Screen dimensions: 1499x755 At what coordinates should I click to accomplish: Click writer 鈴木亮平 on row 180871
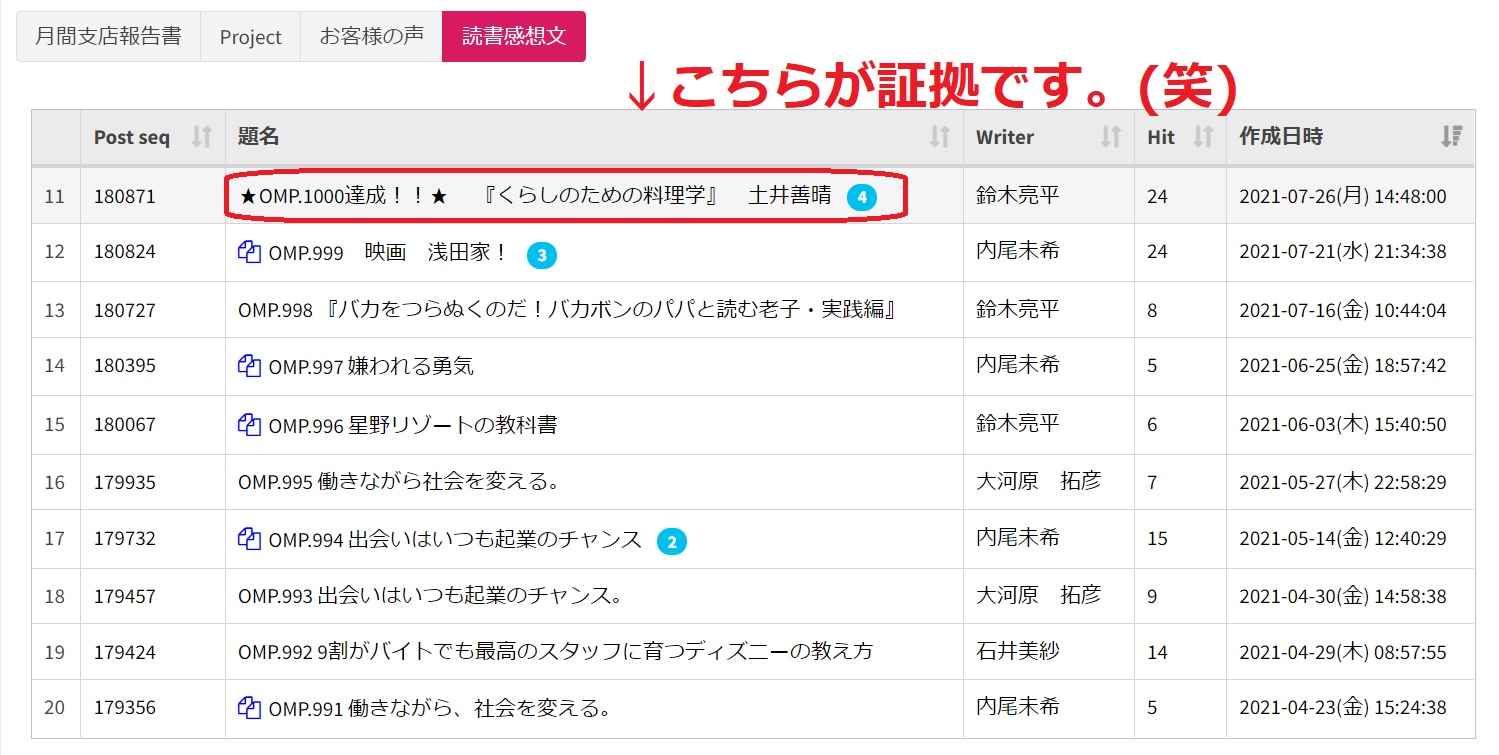(1017, 196)
